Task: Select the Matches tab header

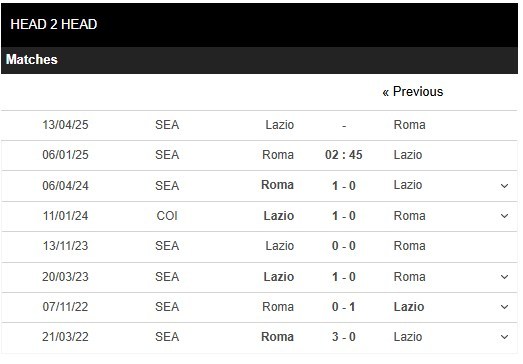Action: [x=32, y=59]
